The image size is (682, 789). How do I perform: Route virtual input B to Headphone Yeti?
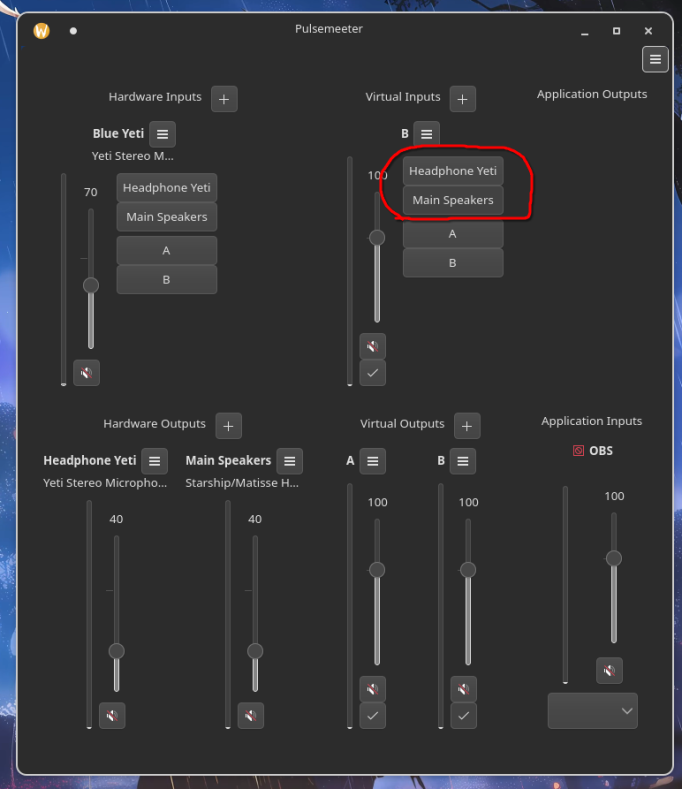(453, 171)
